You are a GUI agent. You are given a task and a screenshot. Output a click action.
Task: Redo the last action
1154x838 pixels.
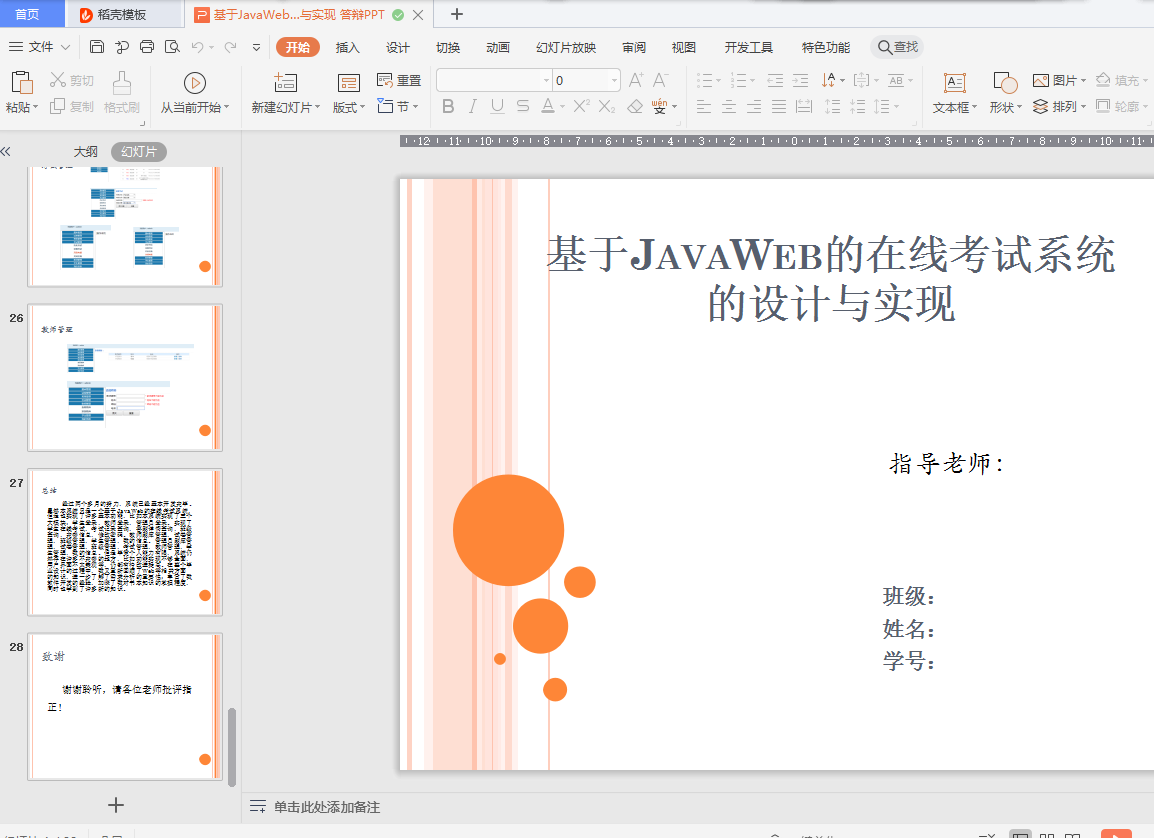[x=230, y=47]
